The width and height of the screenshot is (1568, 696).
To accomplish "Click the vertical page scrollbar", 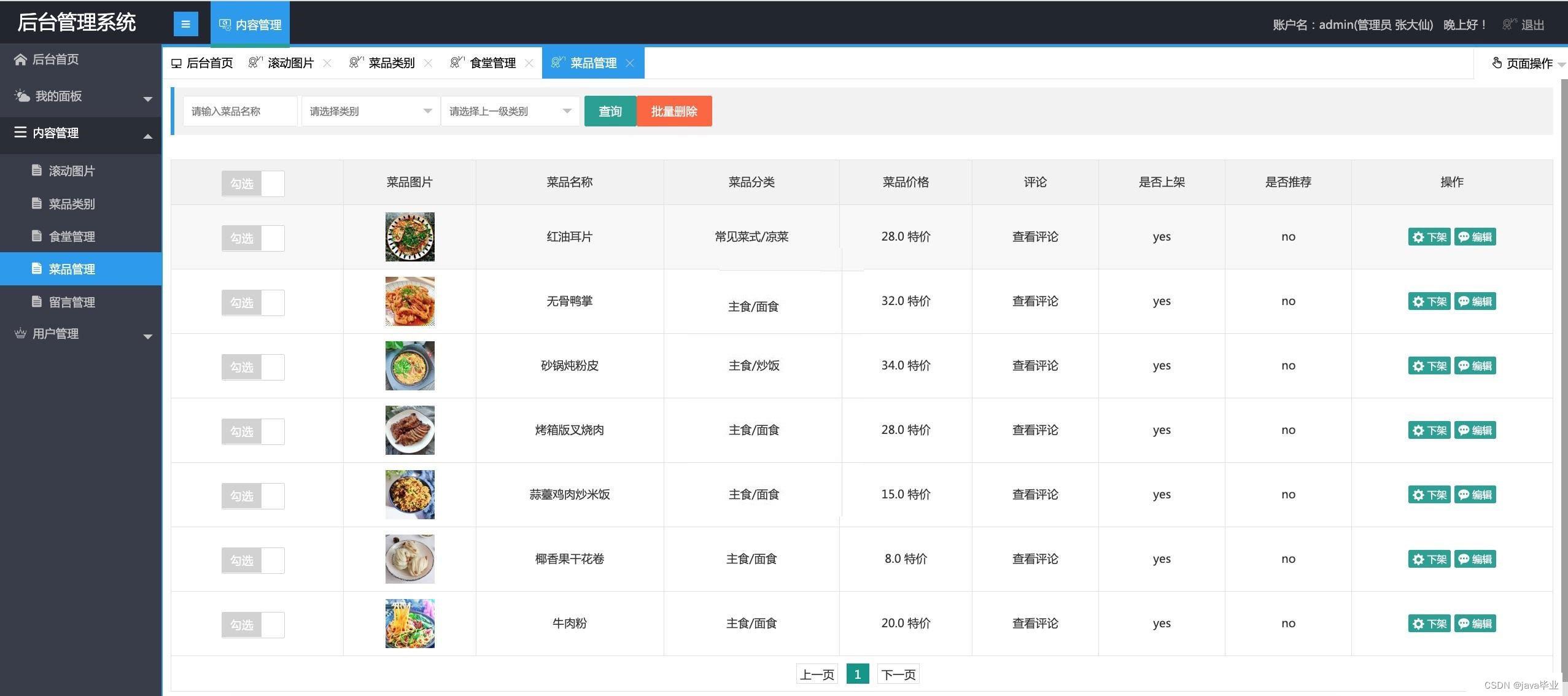I will [x=1563, y=368].
